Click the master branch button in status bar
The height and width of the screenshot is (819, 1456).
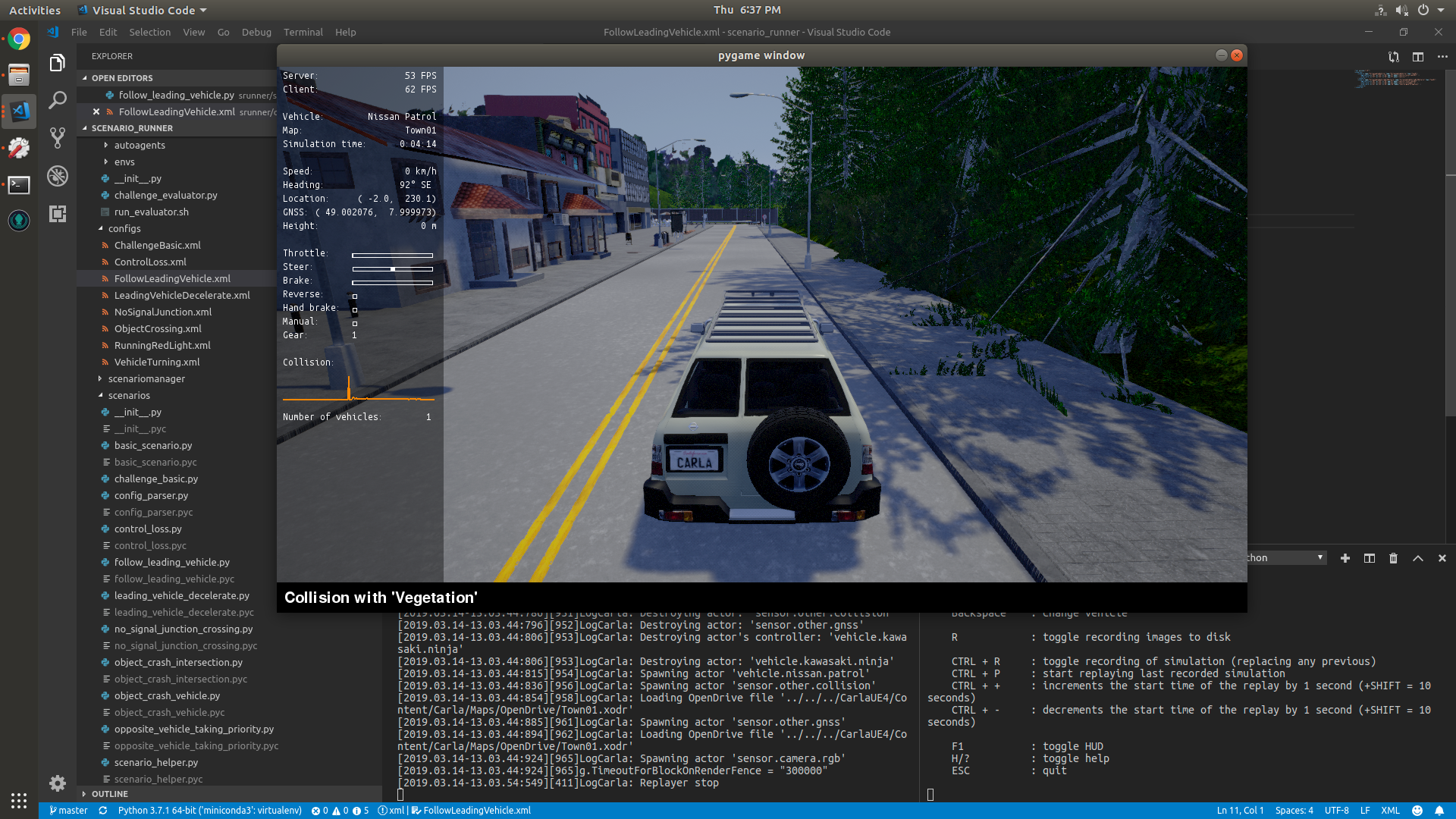point(68,810)
